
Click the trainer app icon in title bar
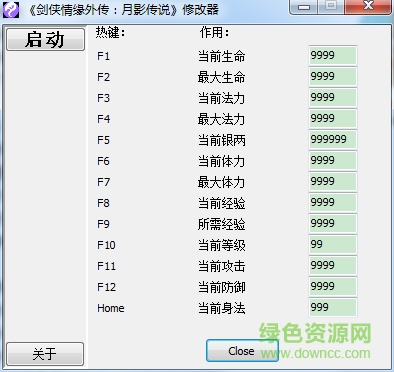(x=11, y=10)
